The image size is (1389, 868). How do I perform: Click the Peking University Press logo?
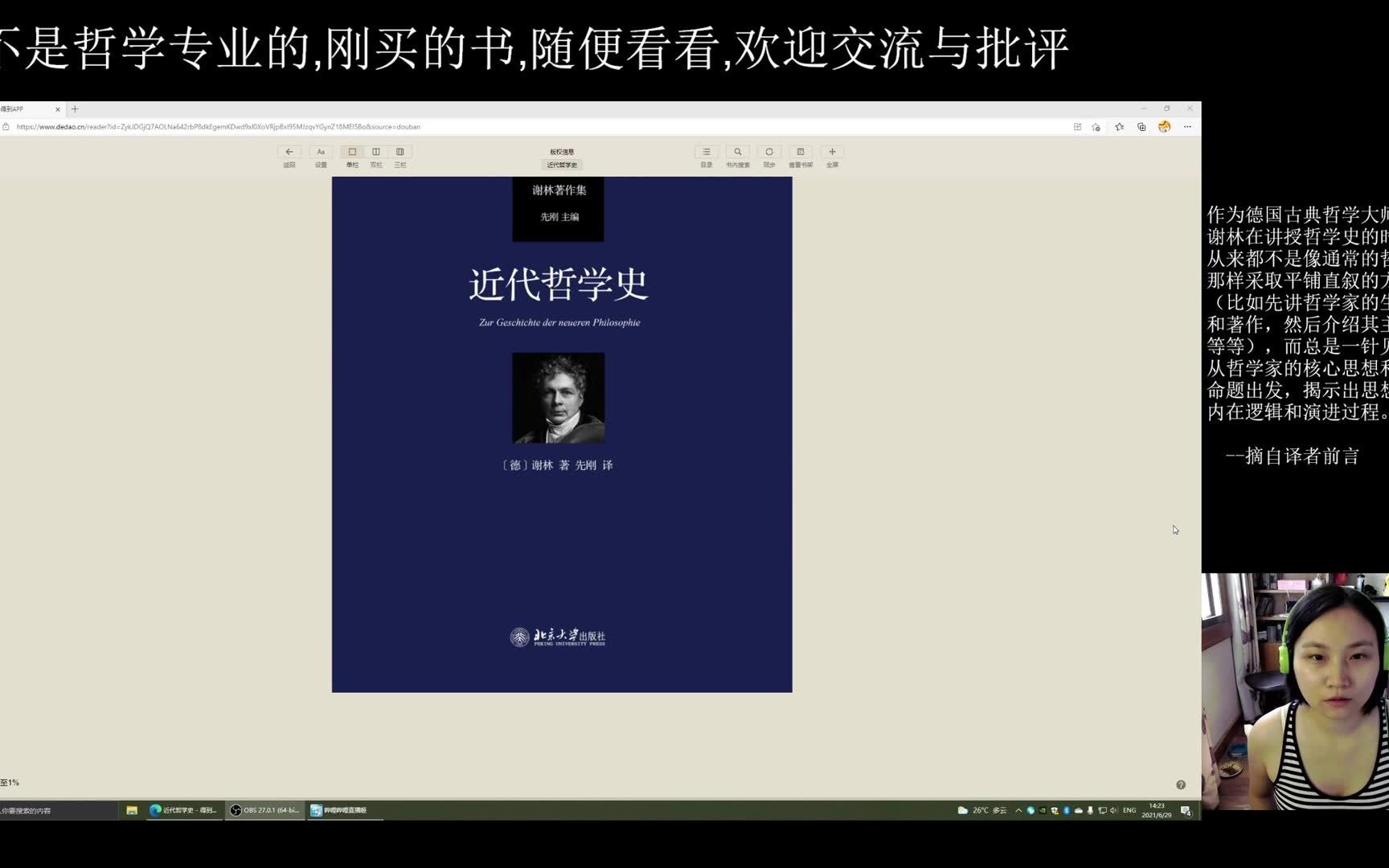point(558,637)
